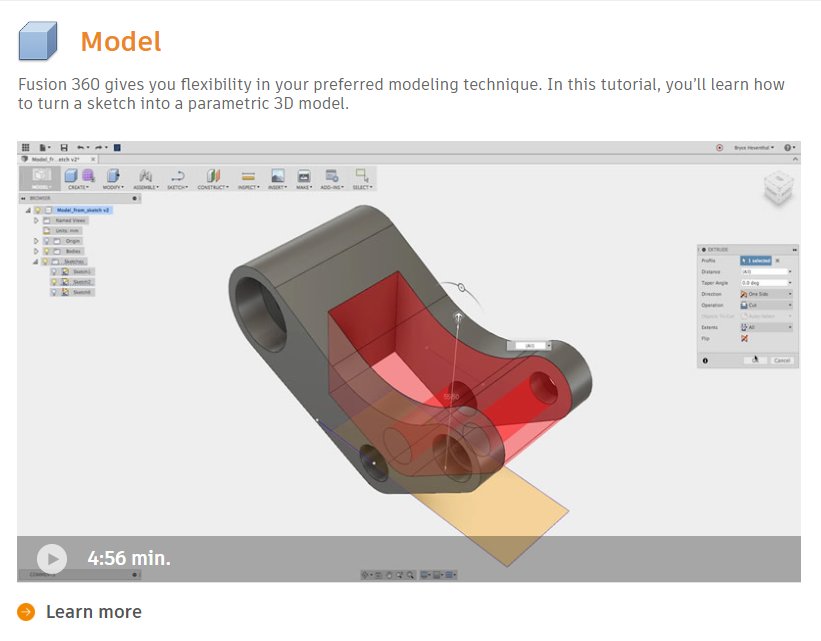Click the Save disk icon

64,148
